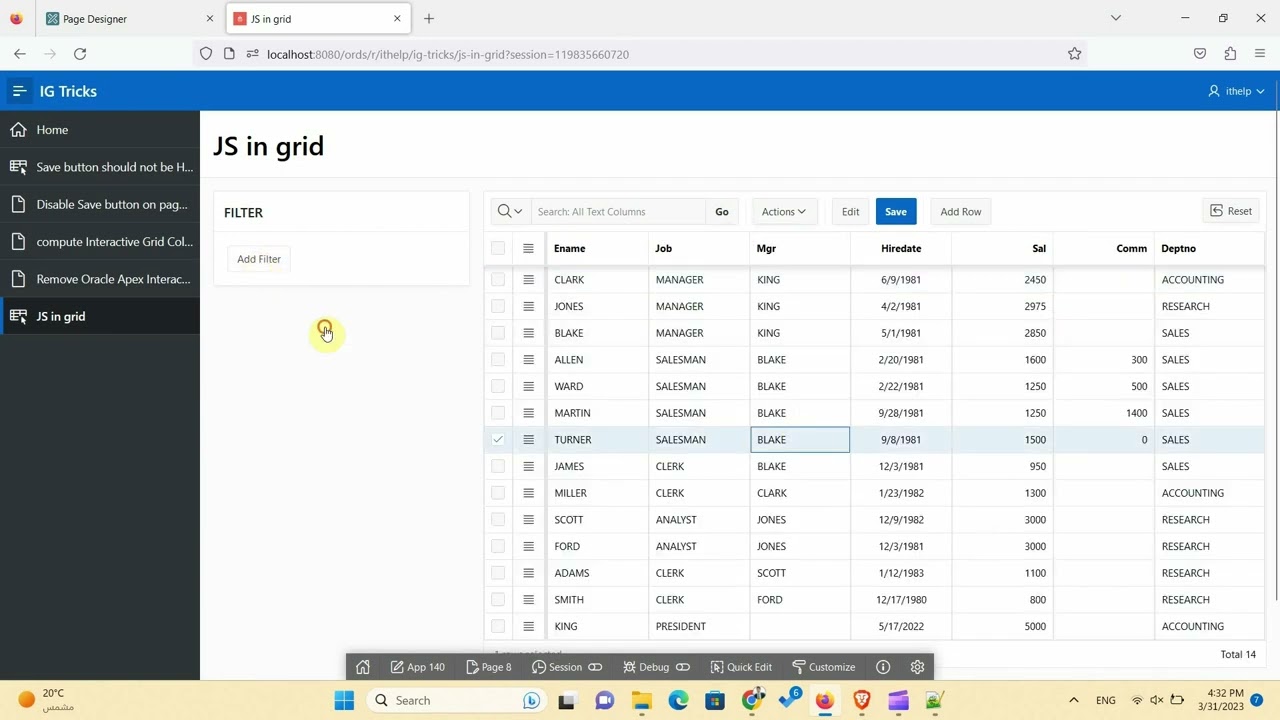Viewport: 1280px width, 720px height.
Task: Sort by the Ename column header
Action: click(570, 248)
